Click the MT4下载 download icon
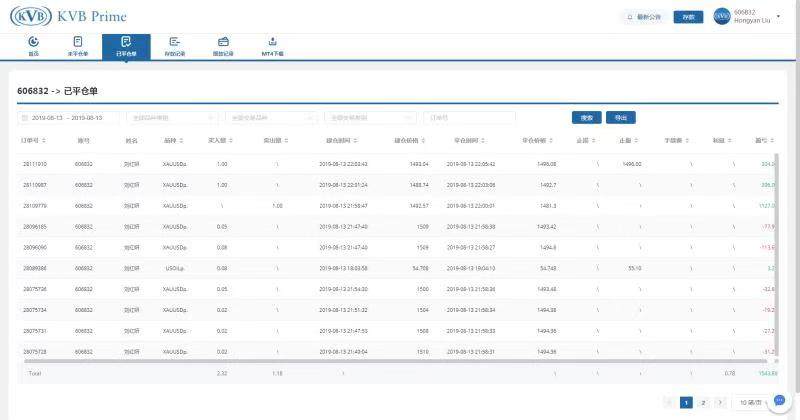 [x=272, y=45]
